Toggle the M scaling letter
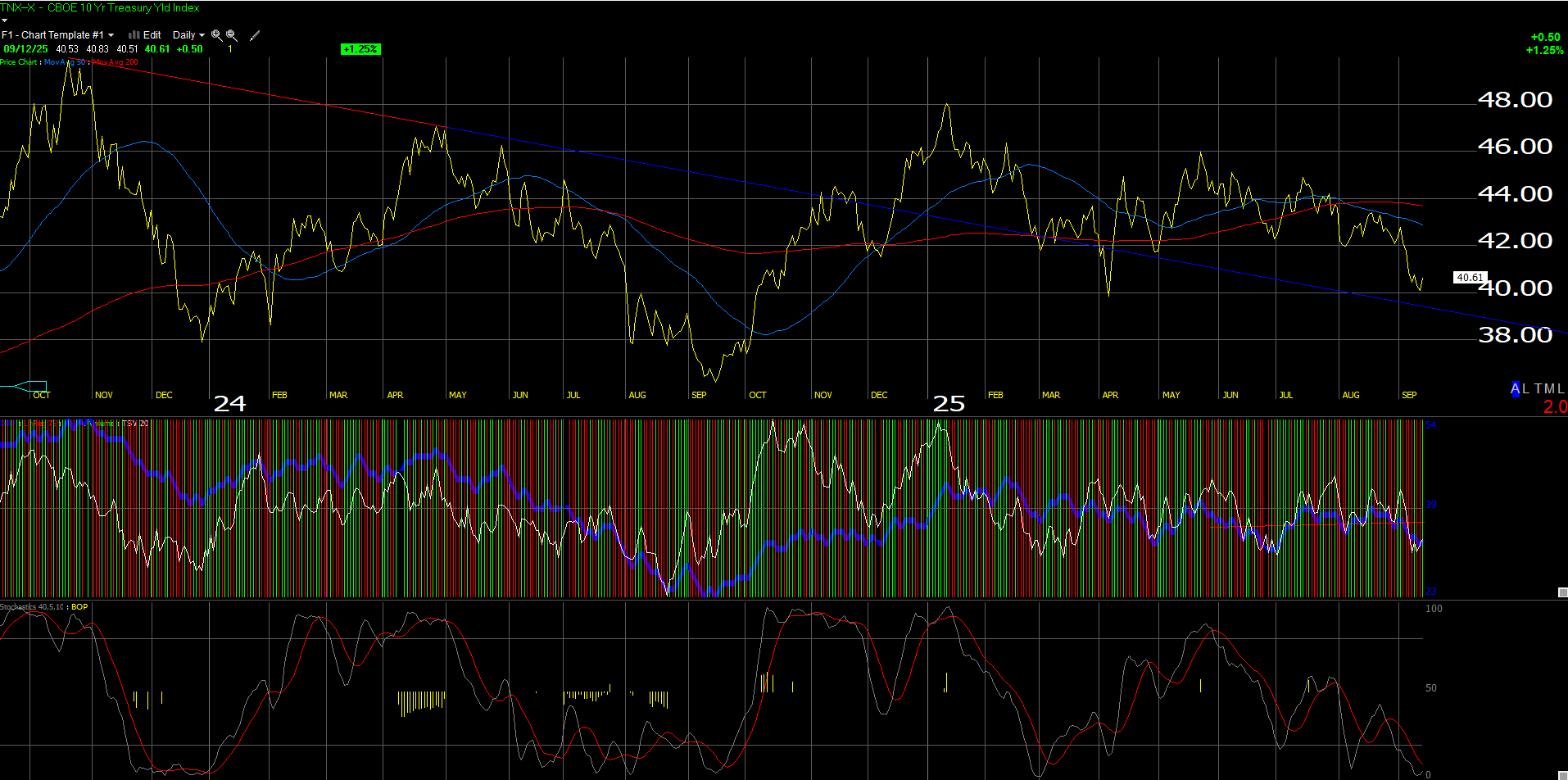This screenshot has height=780, width=1568. point(1549,388)
